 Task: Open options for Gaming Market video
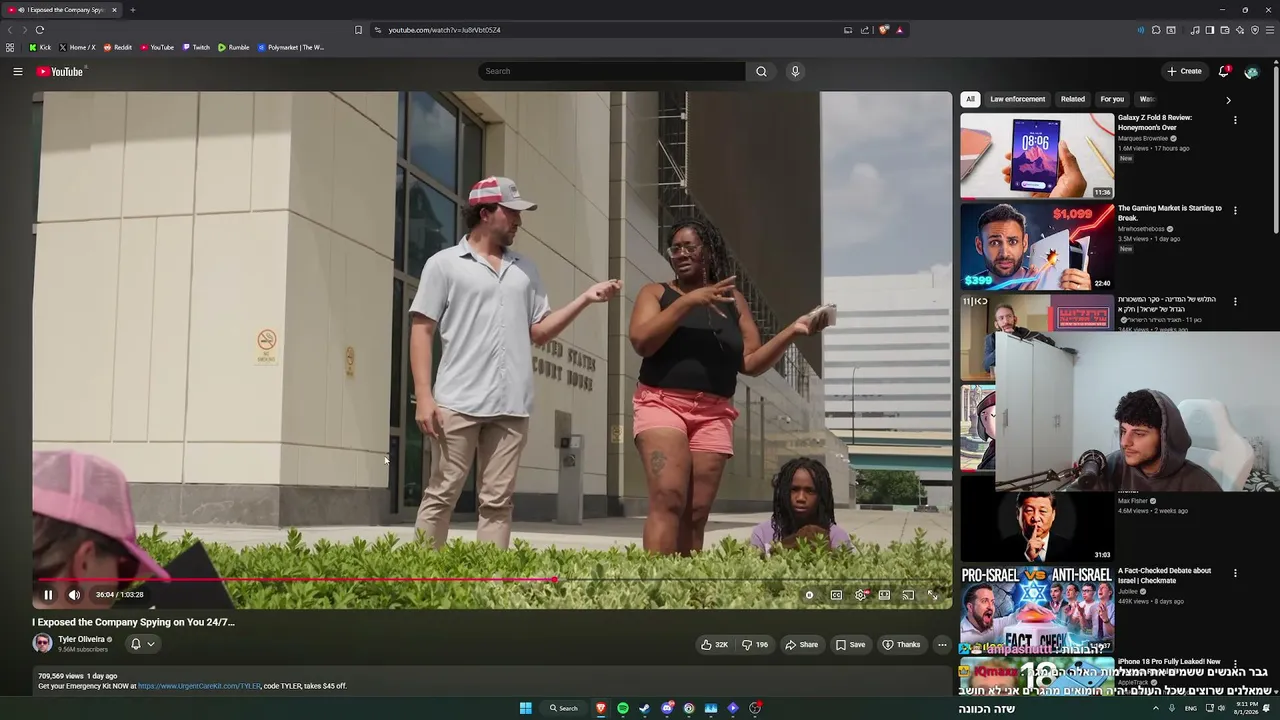point(1235,211)
